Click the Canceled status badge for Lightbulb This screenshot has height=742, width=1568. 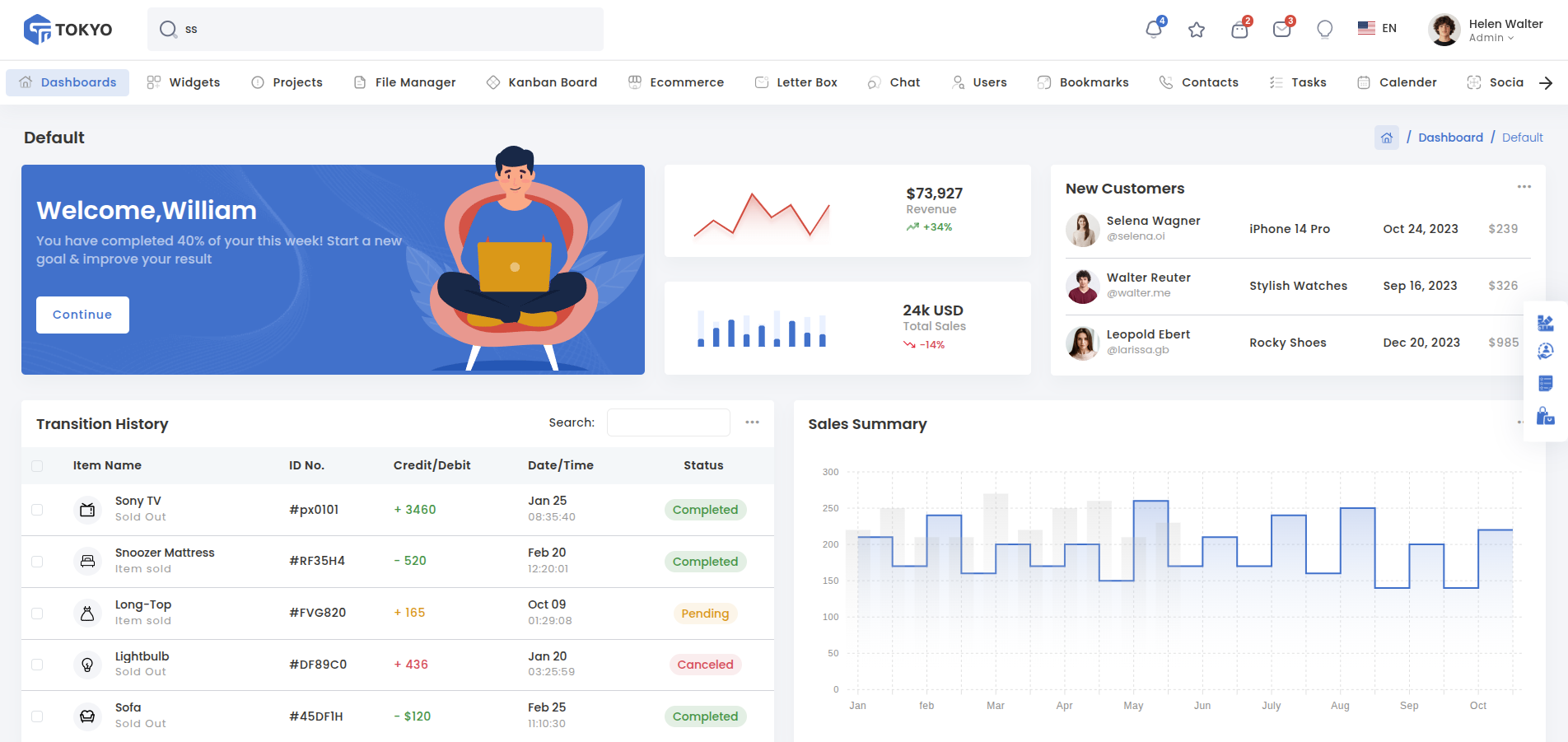click(705, 665)
